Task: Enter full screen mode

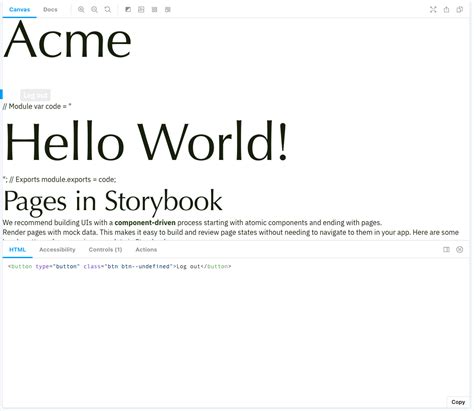Action: click(x=433, y=10)
